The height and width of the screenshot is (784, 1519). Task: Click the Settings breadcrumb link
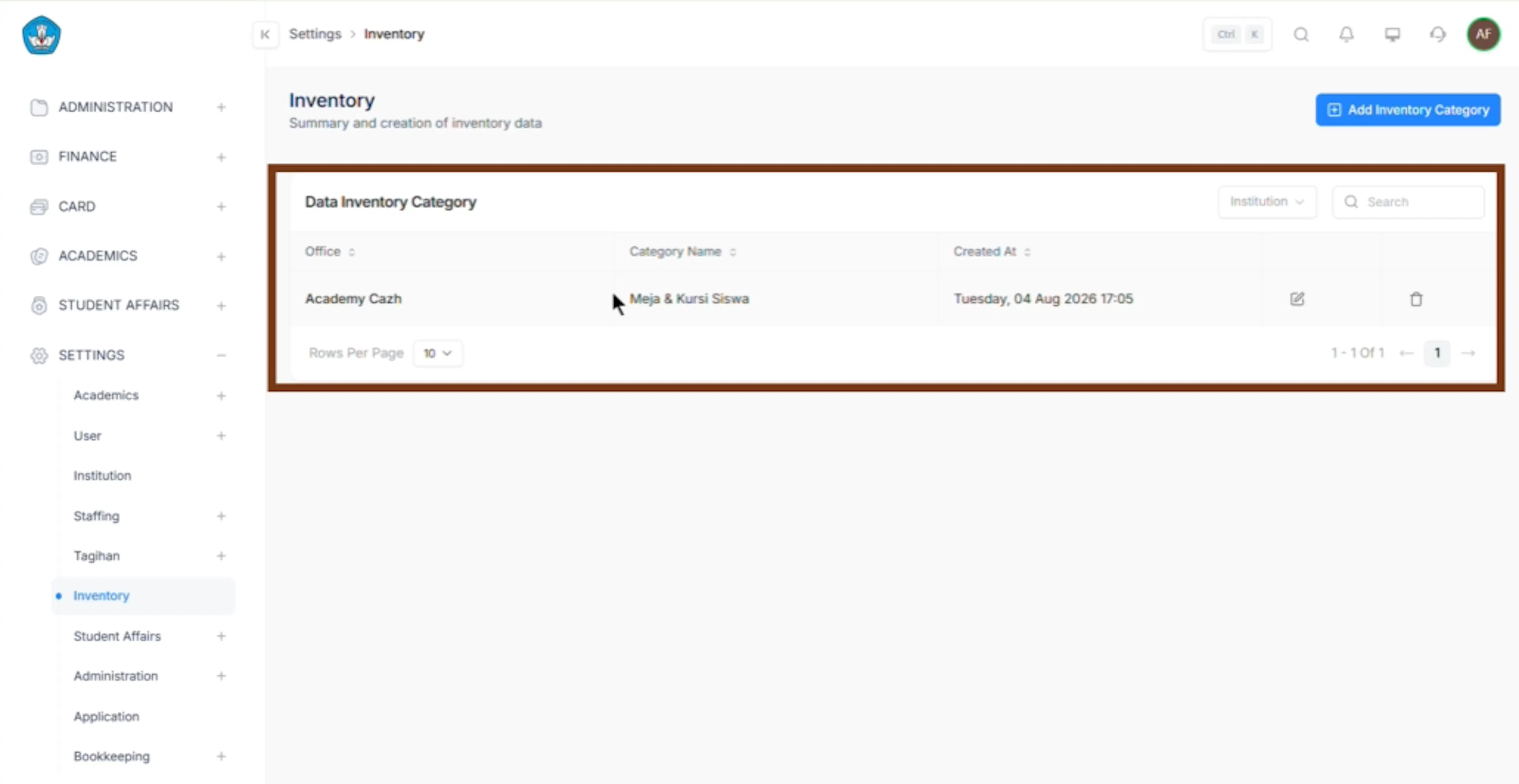315,34
